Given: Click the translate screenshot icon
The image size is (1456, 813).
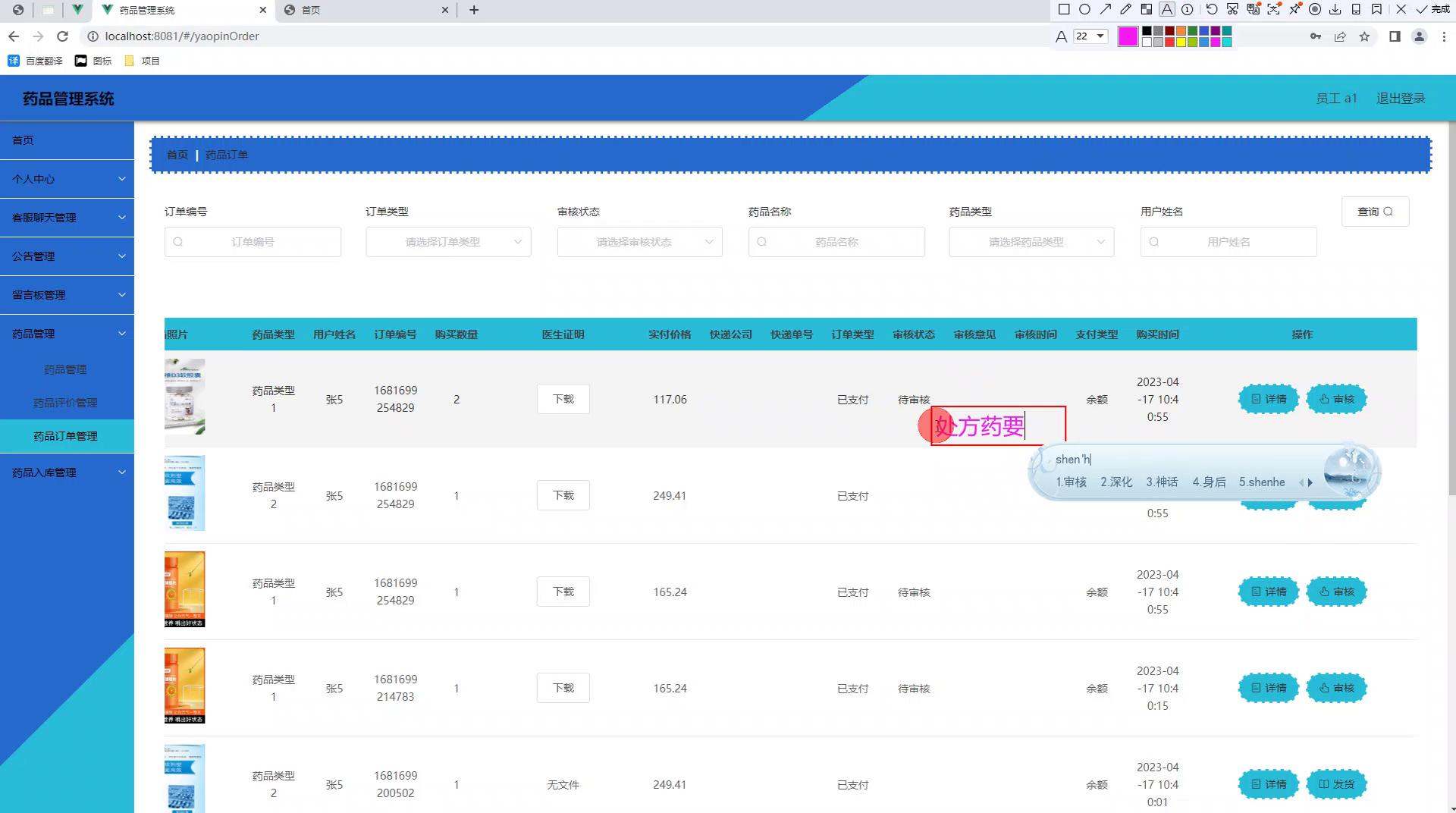Looking at the screenshot, I should (x=1253, y=10).
